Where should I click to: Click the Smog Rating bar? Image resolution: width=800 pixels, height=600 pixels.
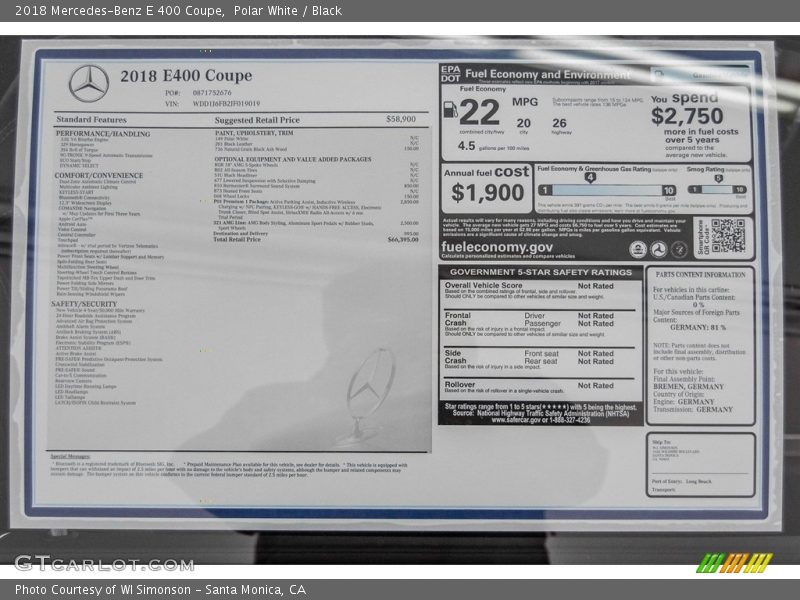coord(717,189)
